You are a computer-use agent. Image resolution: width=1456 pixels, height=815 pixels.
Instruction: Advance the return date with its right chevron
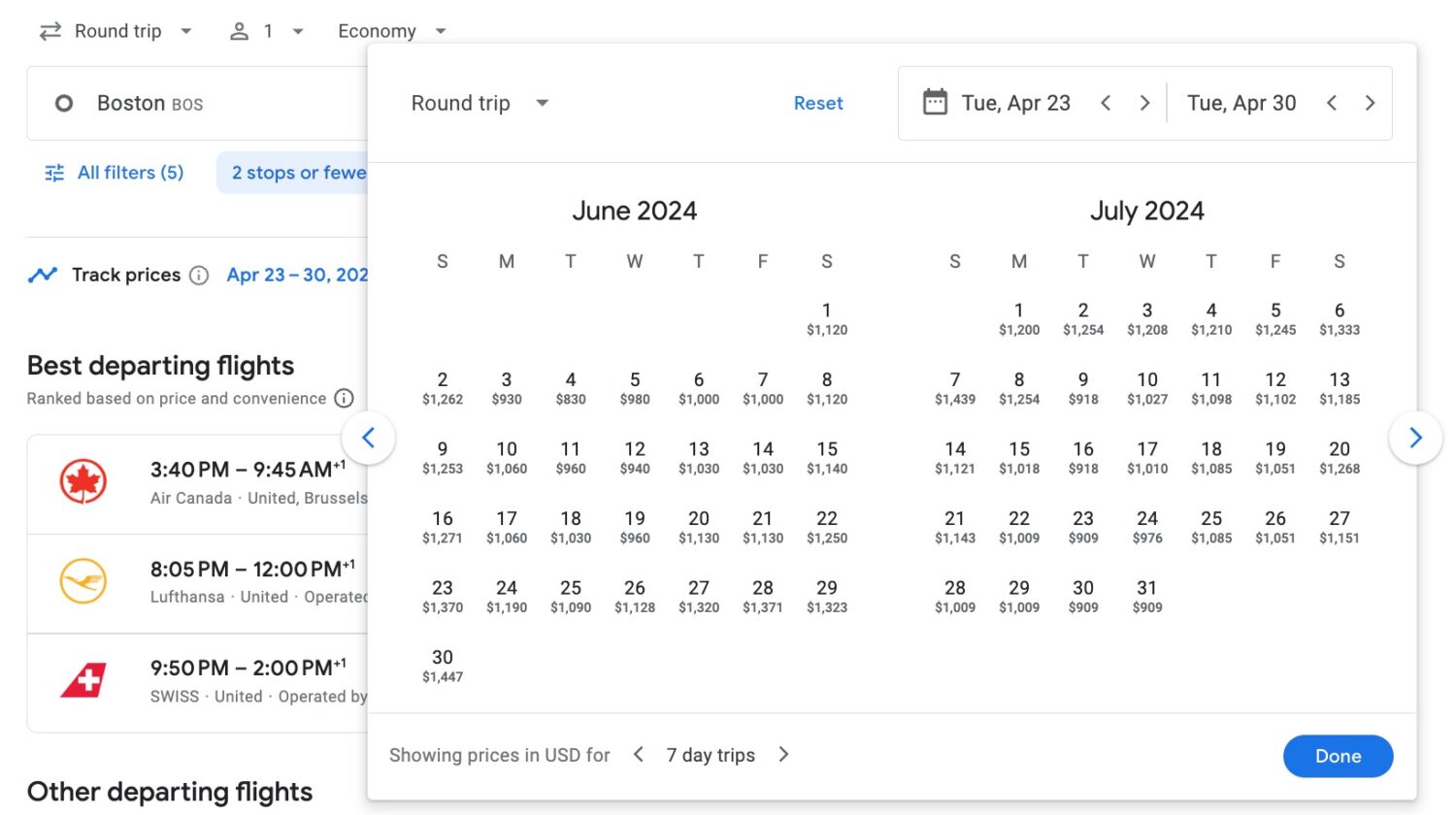(1370, 102)
